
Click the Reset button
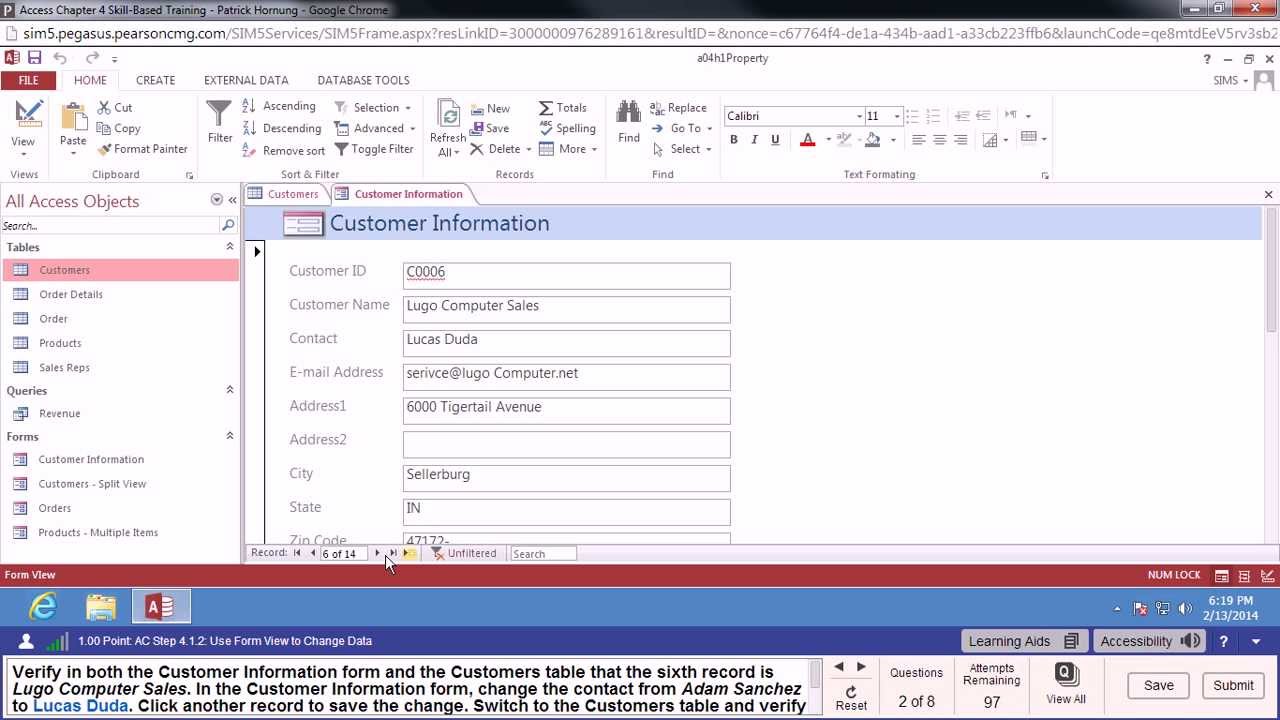(x=851, y=698)
